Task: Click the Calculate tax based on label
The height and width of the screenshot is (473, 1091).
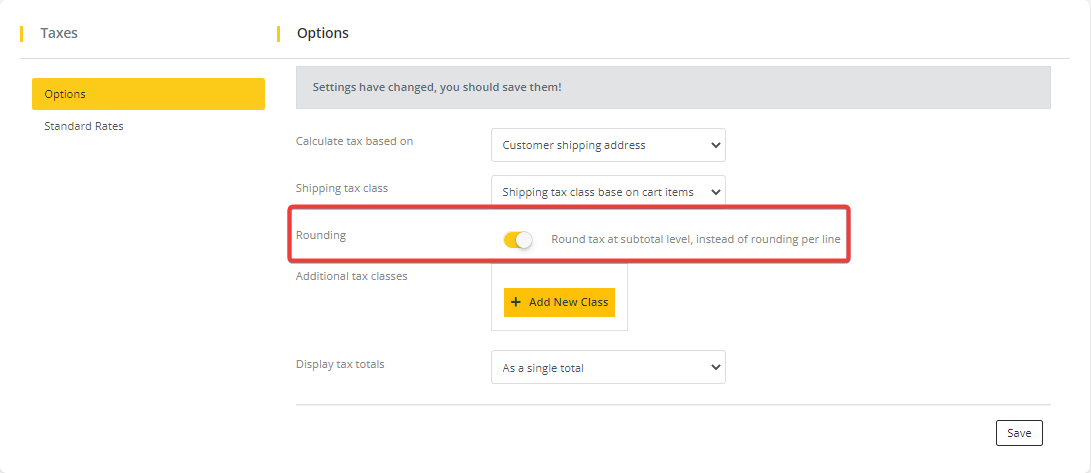Action: pos(354,141)
